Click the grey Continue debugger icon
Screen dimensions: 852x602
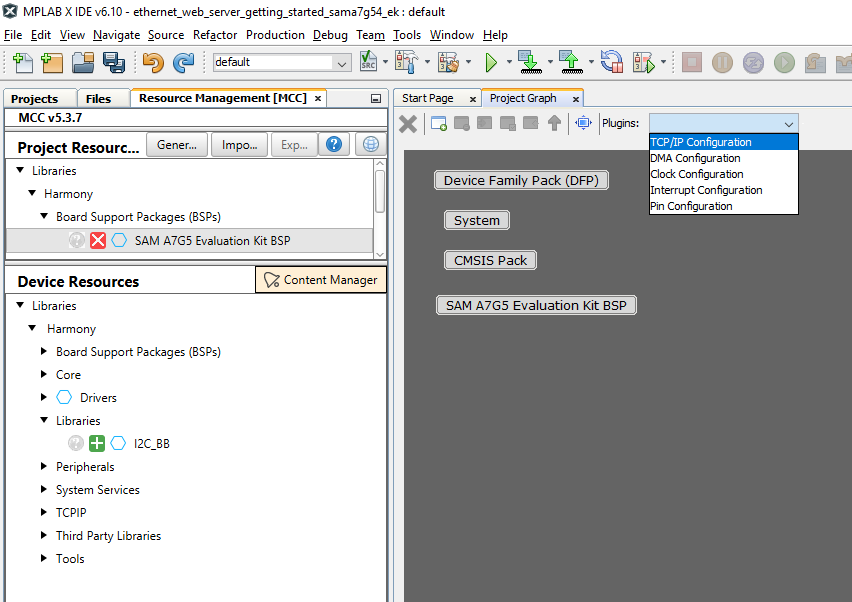[x=784, y=62]
